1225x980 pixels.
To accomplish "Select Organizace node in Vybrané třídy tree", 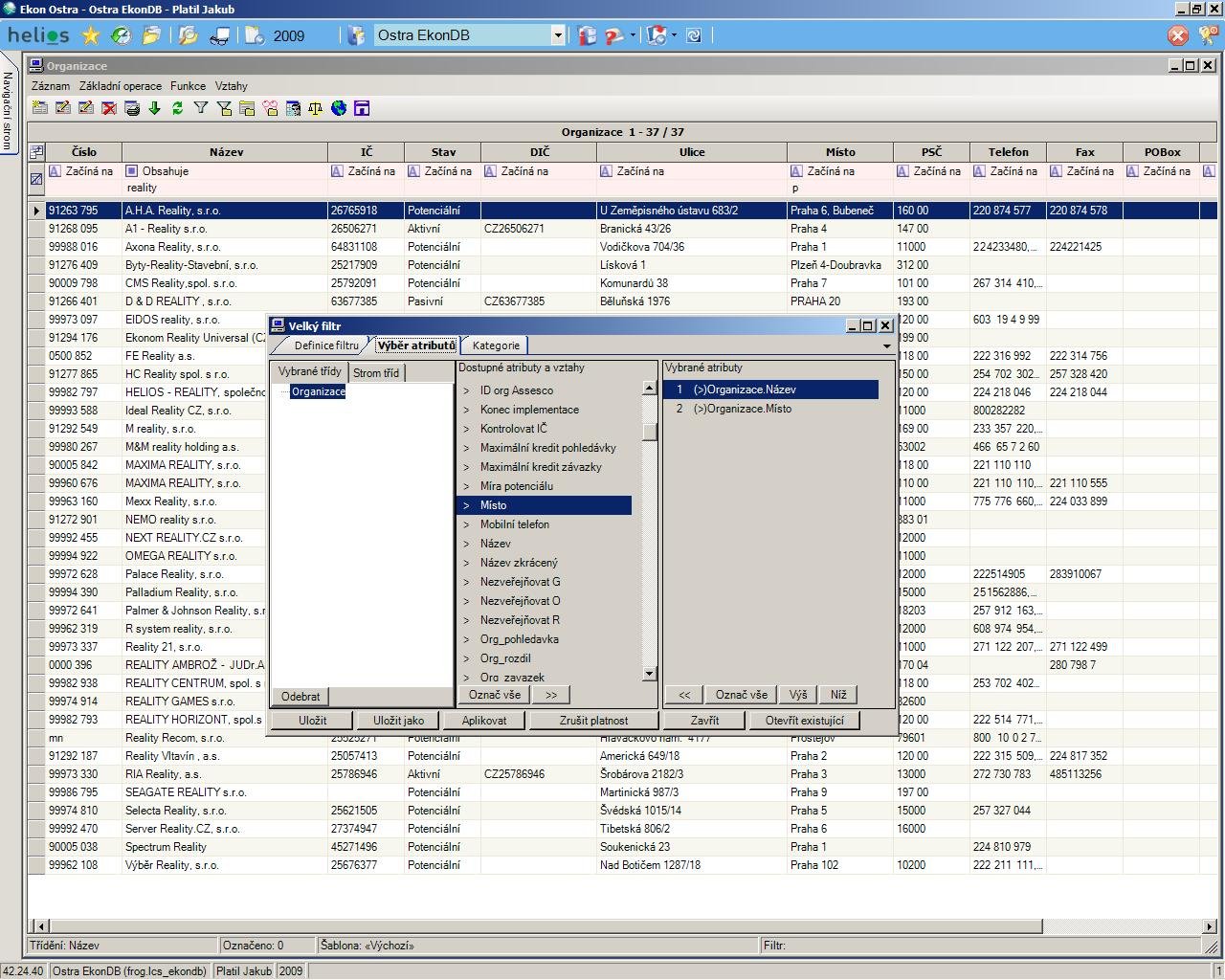I will [x=318, y=391].
